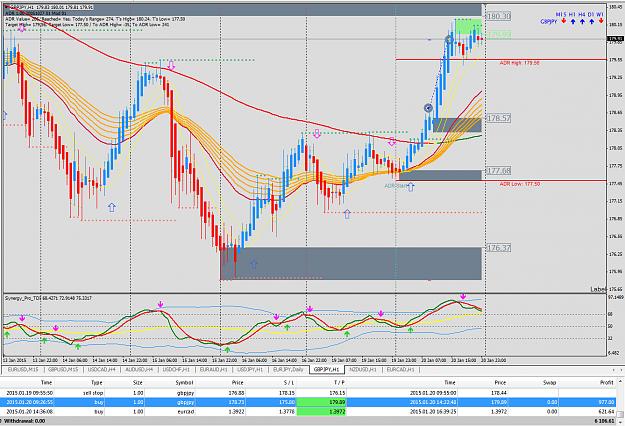Screen dimensions: 625x426
Task: Select the gbpjpy sell stop order row
Action: click(309, 393)
